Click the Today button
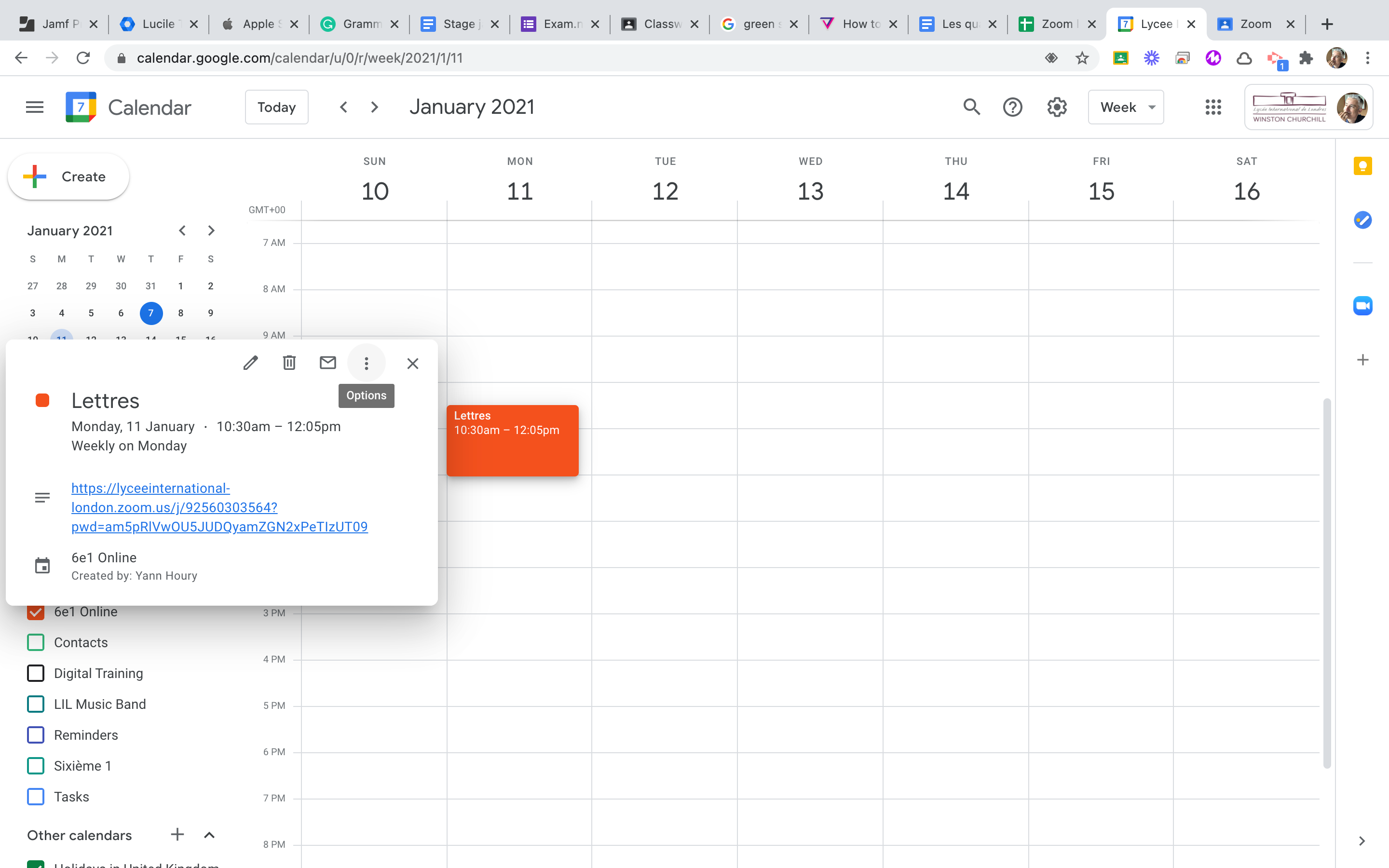This screenshot has height=868, width=1389. [x=277, y=108]
